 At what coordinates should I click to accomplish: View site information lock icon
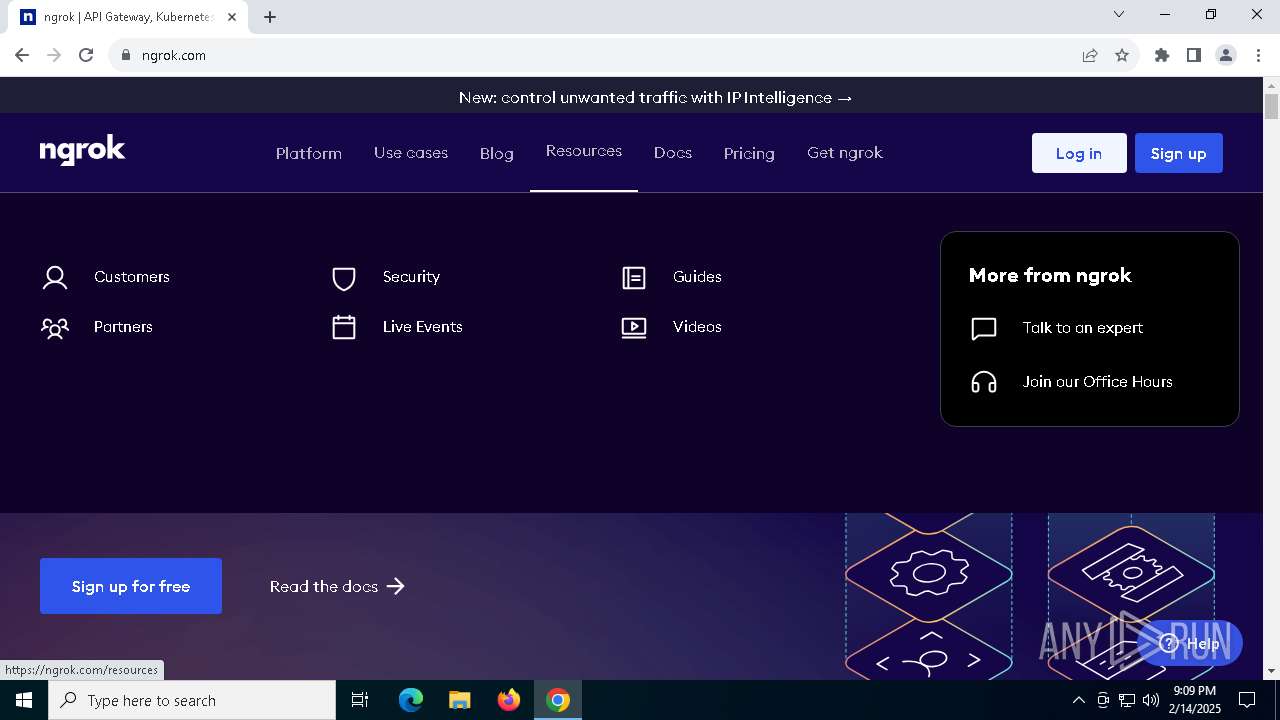point(126,55)
